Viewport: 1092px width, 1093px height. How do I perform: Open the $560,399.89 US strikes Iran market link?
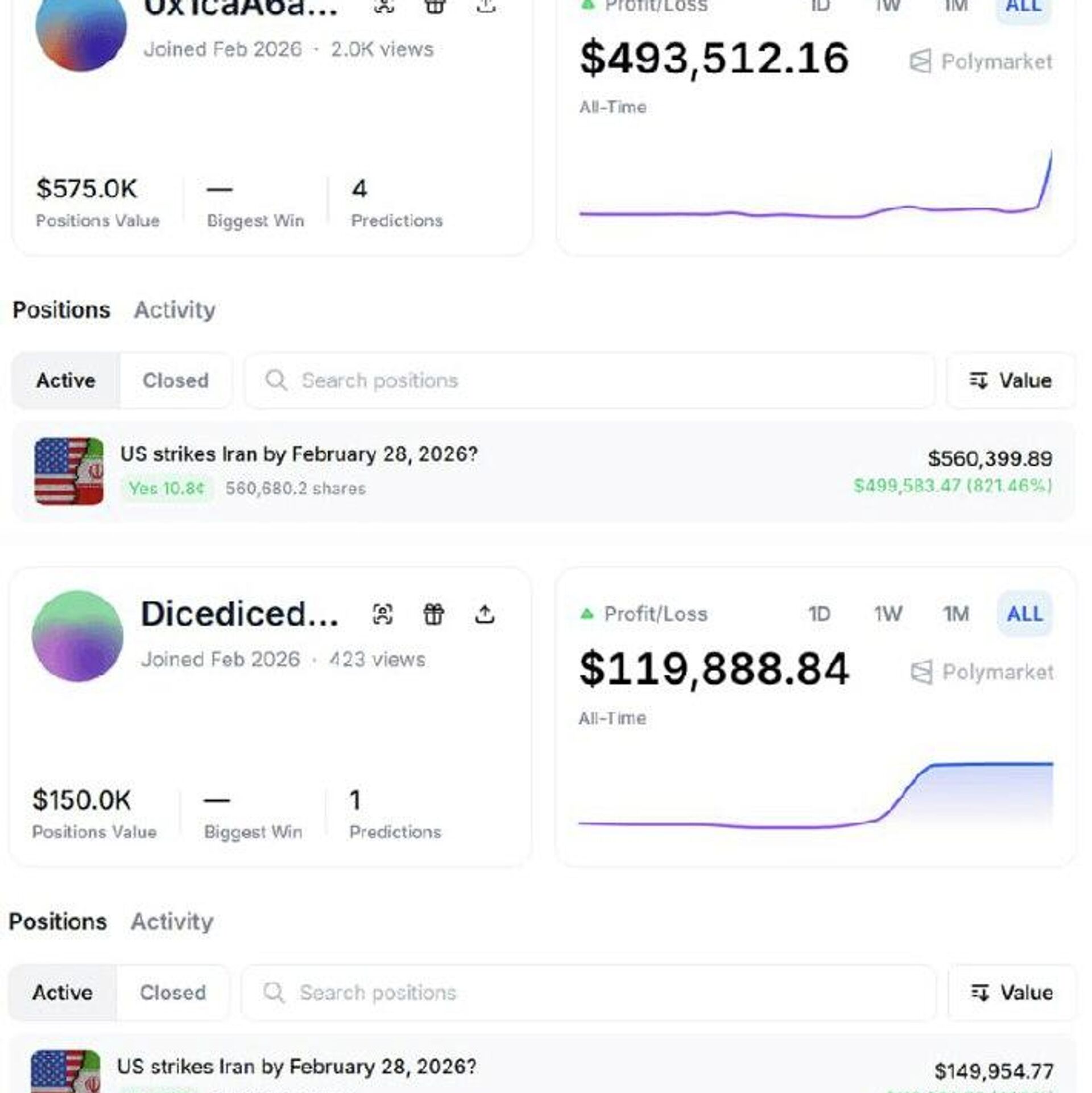point(299,454)
